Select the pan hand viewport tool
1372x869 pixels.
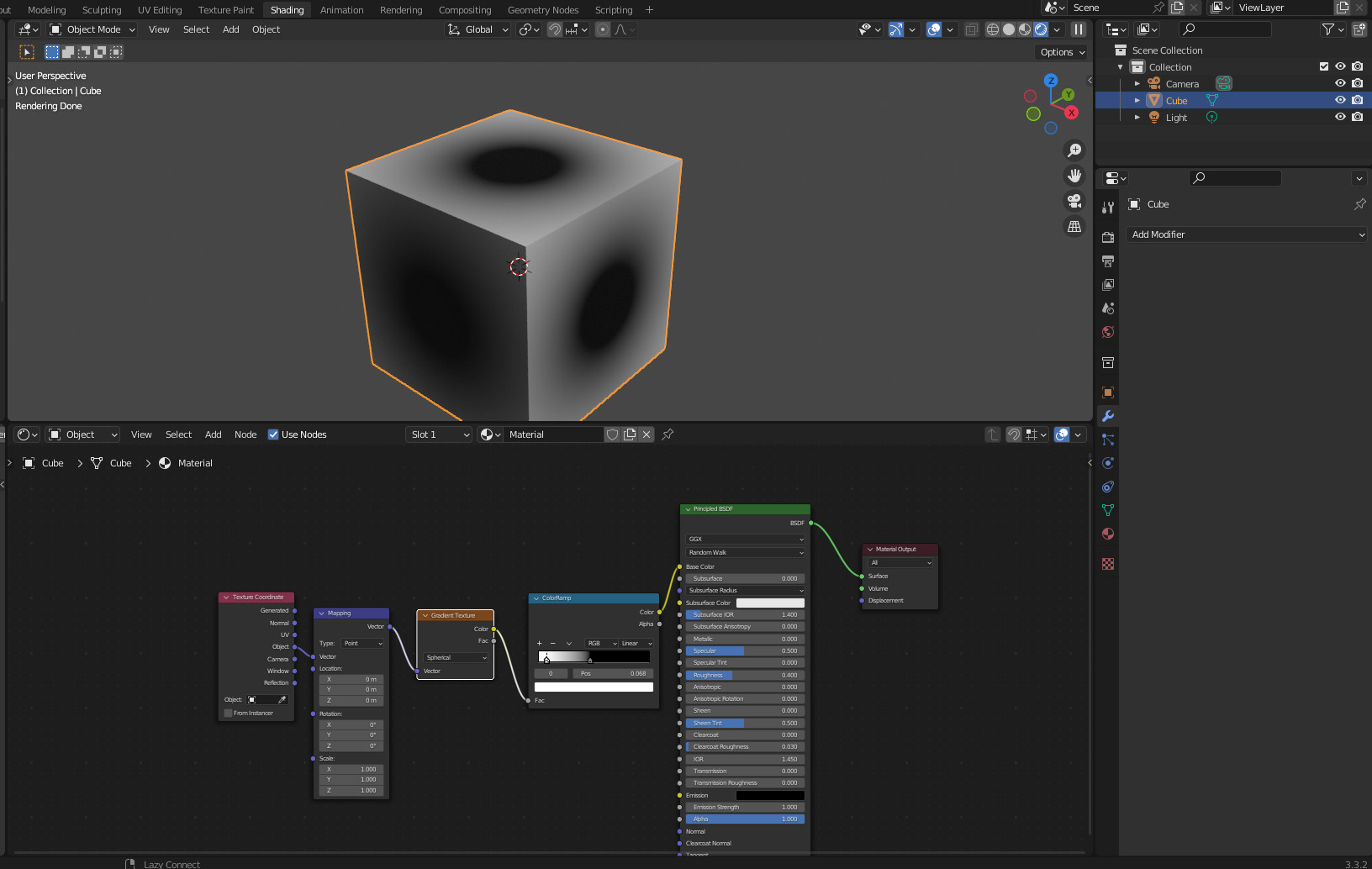[1074, 176]
